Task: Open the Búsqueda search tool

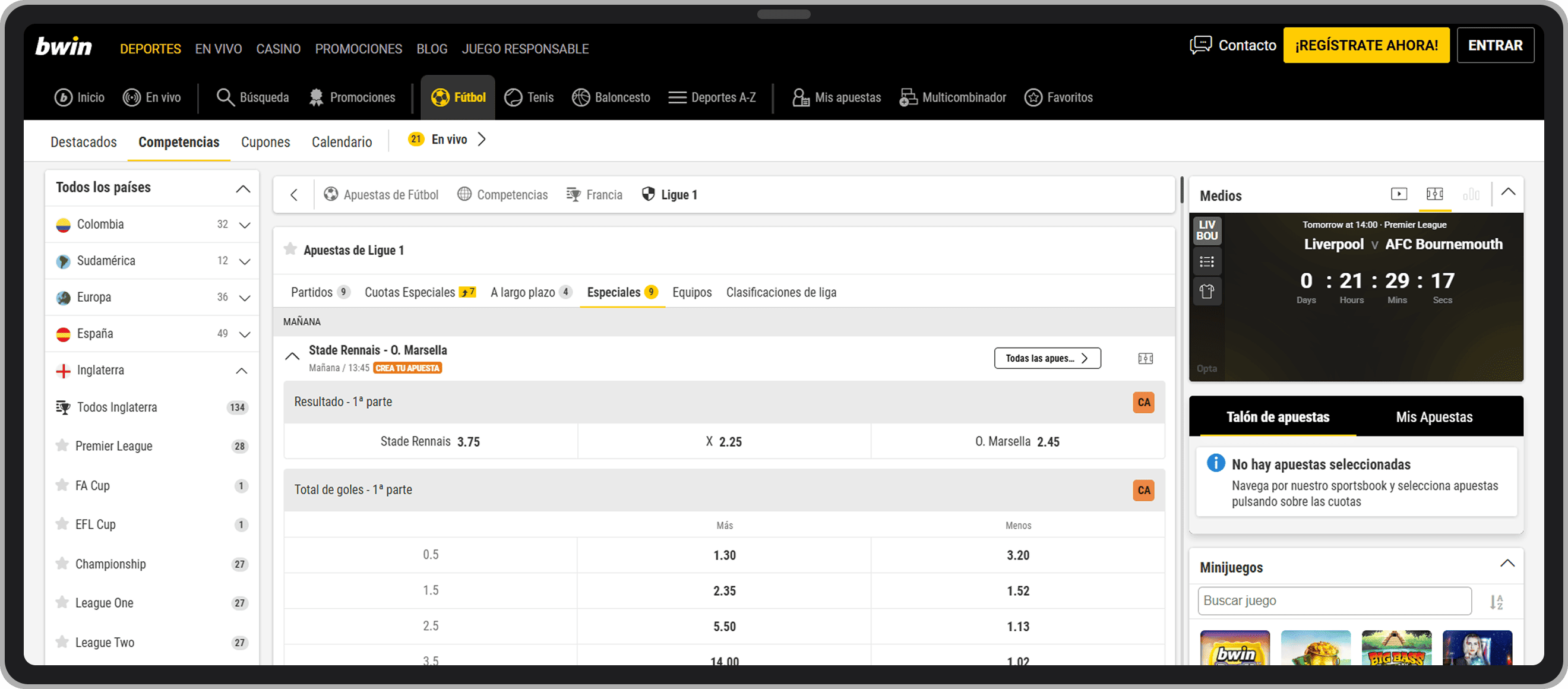Action: pos(252,97)
